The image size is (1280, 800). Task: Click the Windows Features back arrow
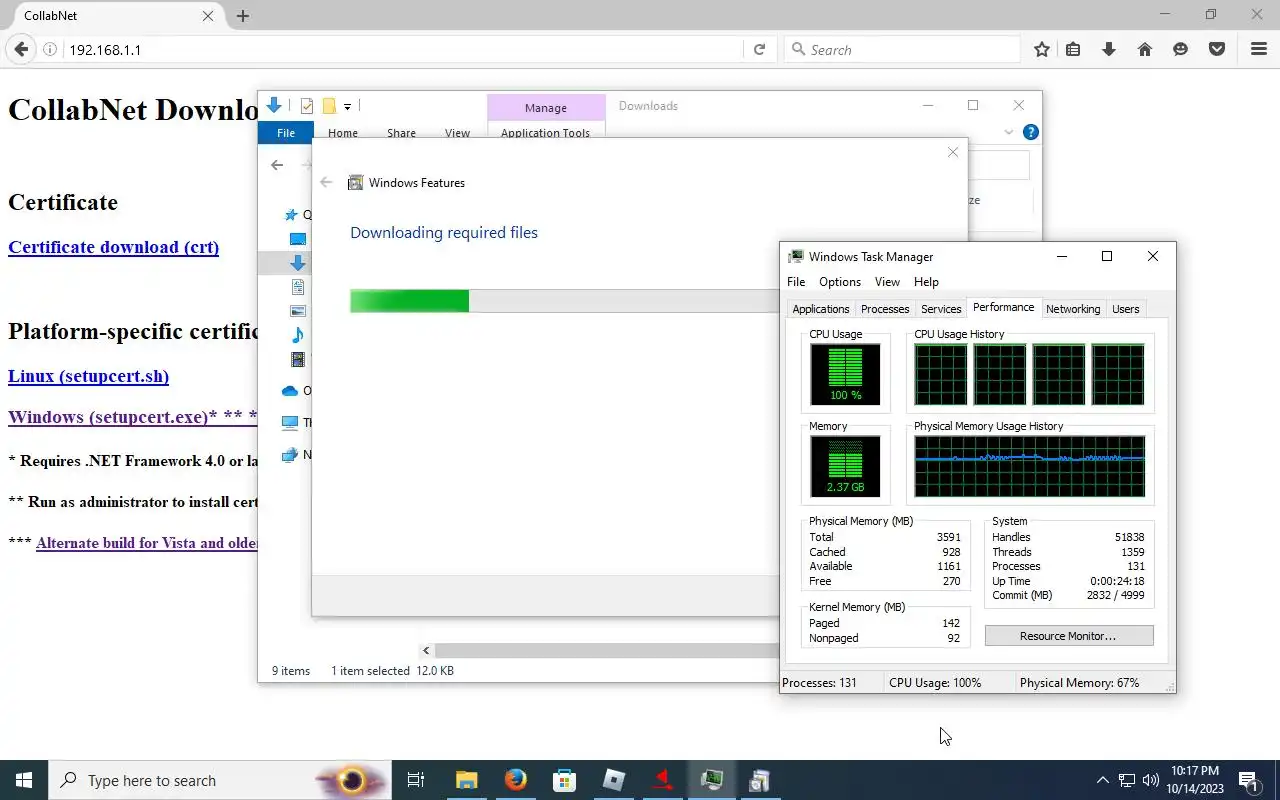pos(326,182)
